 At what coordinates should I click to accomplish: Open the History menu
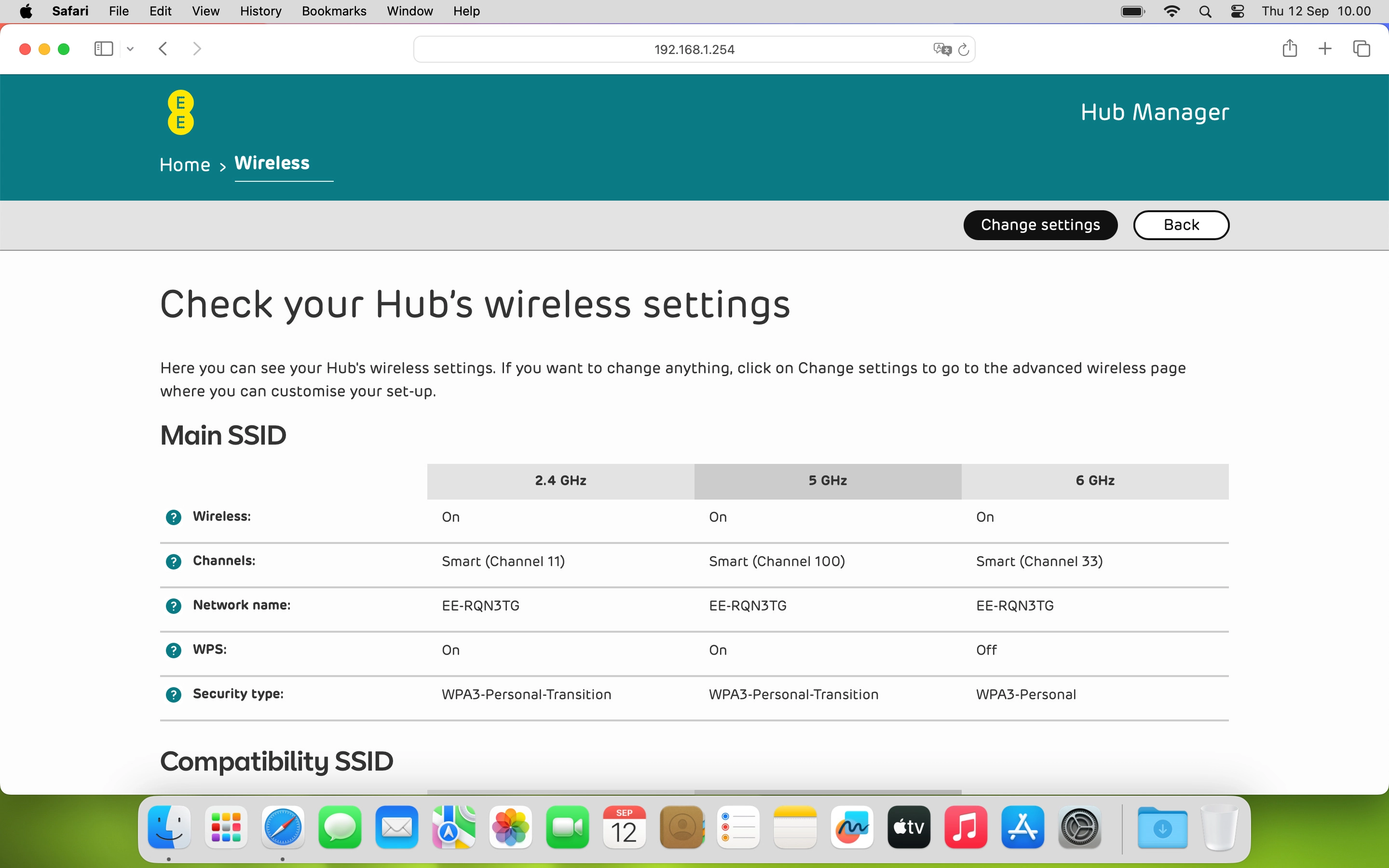260,11
